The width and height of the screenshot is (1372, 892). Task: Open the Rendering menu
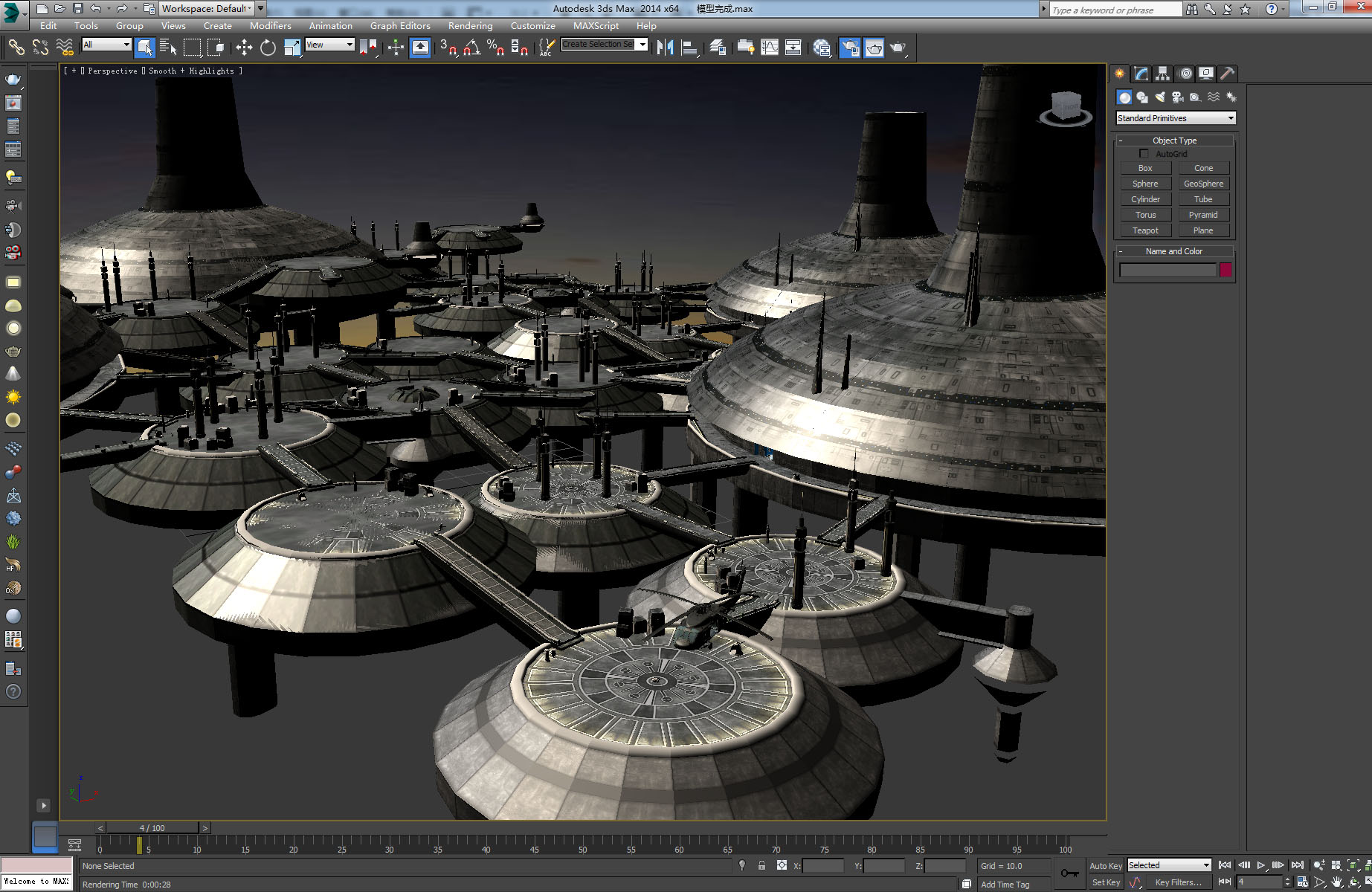470,25
